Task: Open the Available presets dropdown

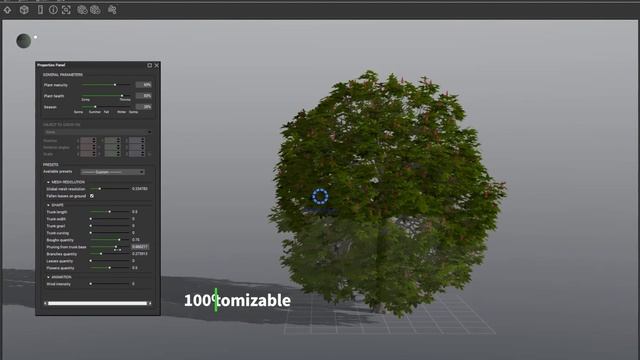Action: coord(113,172)
